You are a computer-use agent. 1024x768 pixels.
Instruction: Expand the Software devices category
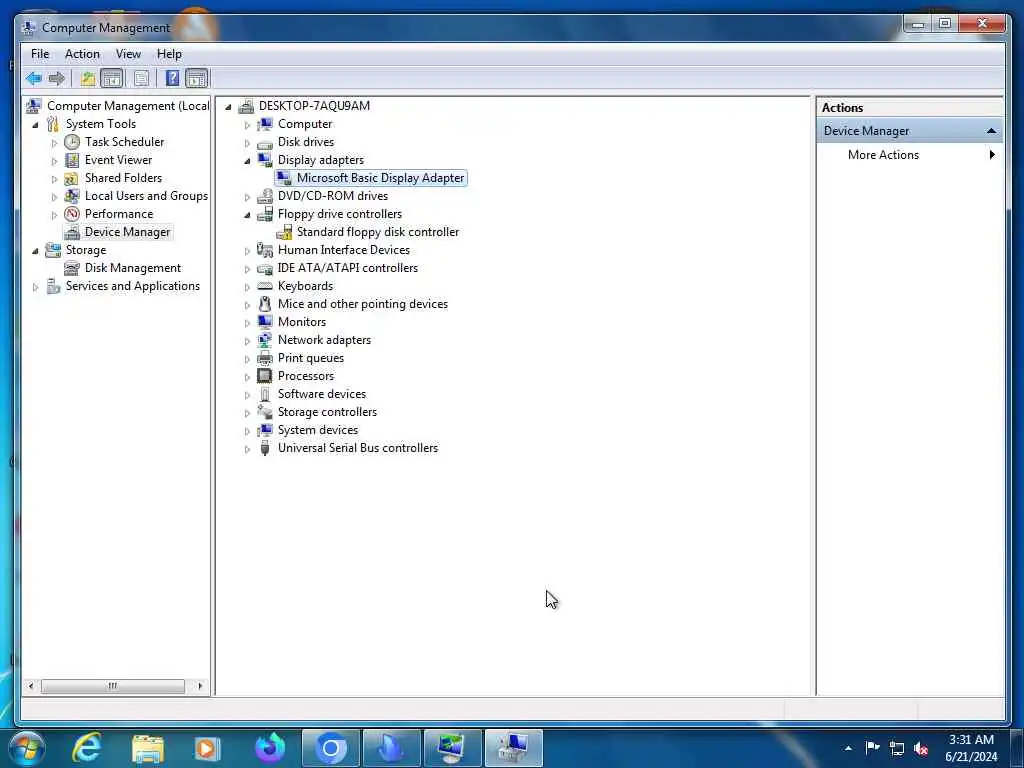tap(248, 394)
